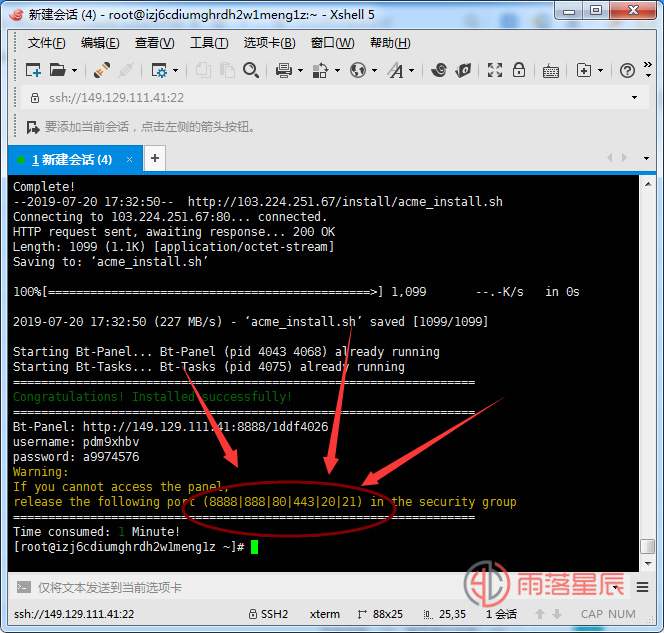
Task: Click the xterm status bar entry
Action: coord(324,614)
